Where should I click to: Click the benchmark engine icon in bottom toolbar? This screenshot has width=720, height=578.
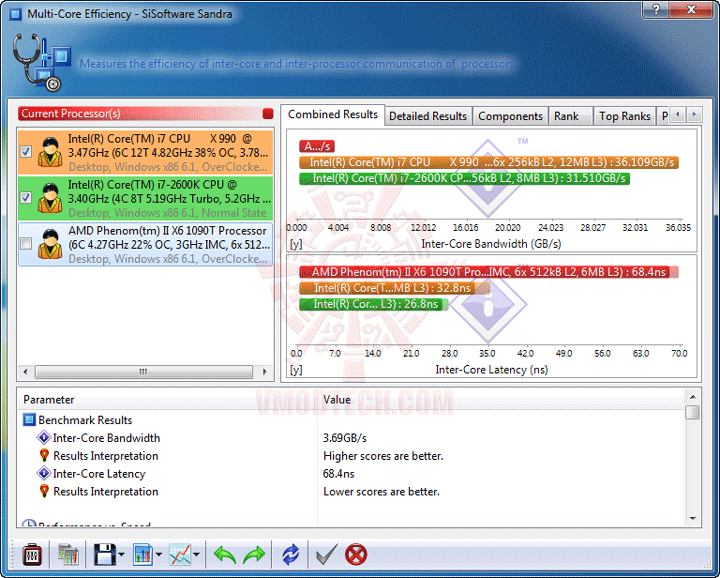tap(32, 555)
